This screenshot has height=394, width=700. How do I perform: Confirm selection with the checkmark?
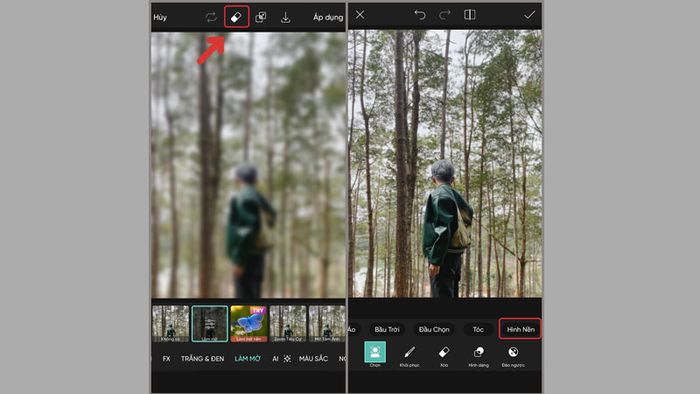(529, 15)
